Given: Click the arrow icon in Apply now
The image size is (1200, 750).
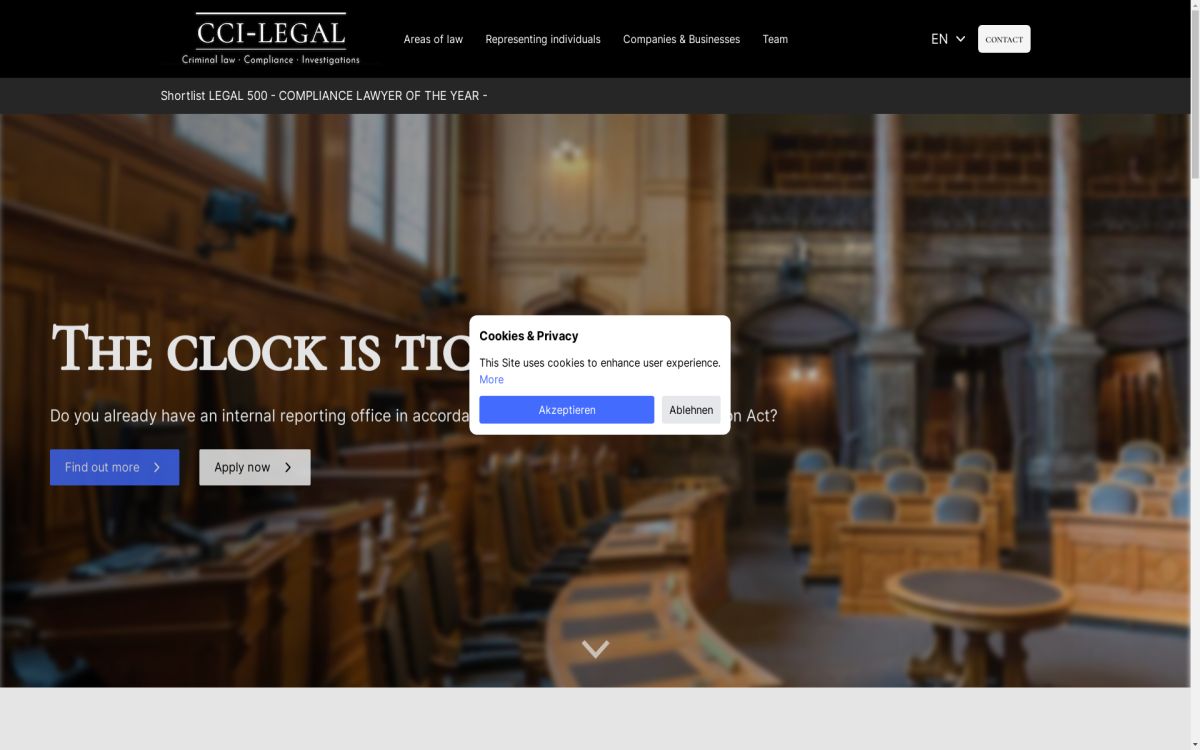Looking at the screenshot, I should pos(288,467).
